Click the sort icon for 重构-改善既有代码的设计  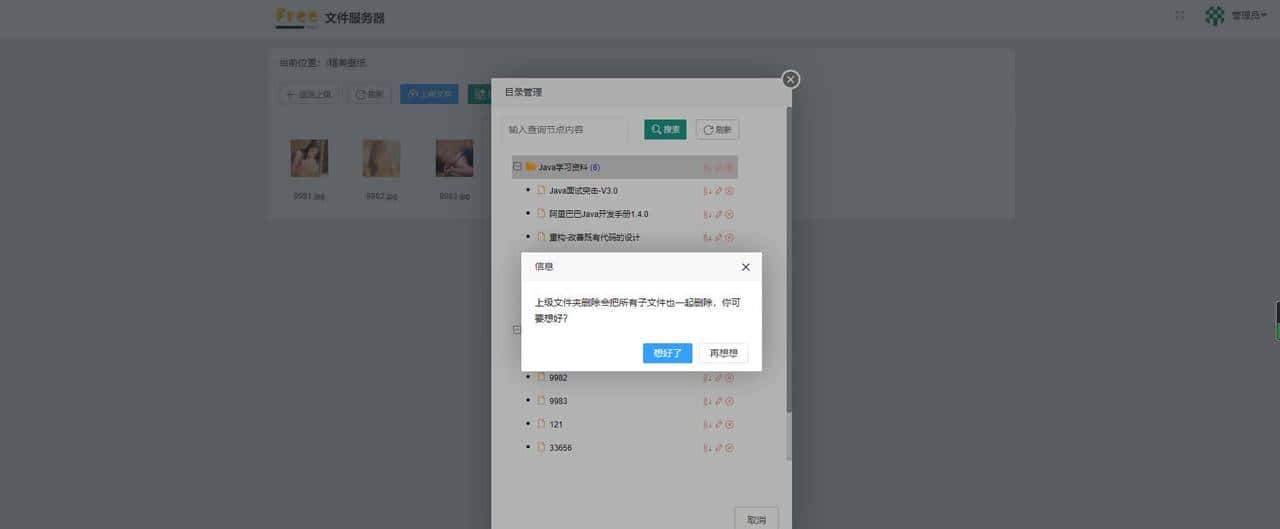pyautogui.click(x=707, y=238)
